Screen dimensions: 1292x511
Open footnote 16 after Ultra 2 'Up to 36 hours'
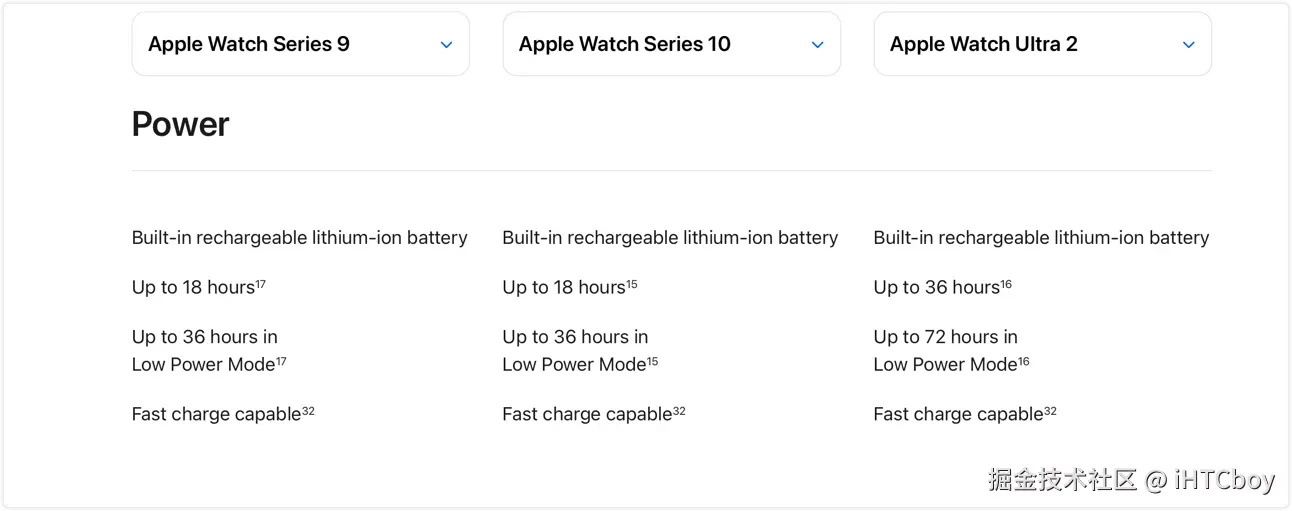tap(1006, 284)
